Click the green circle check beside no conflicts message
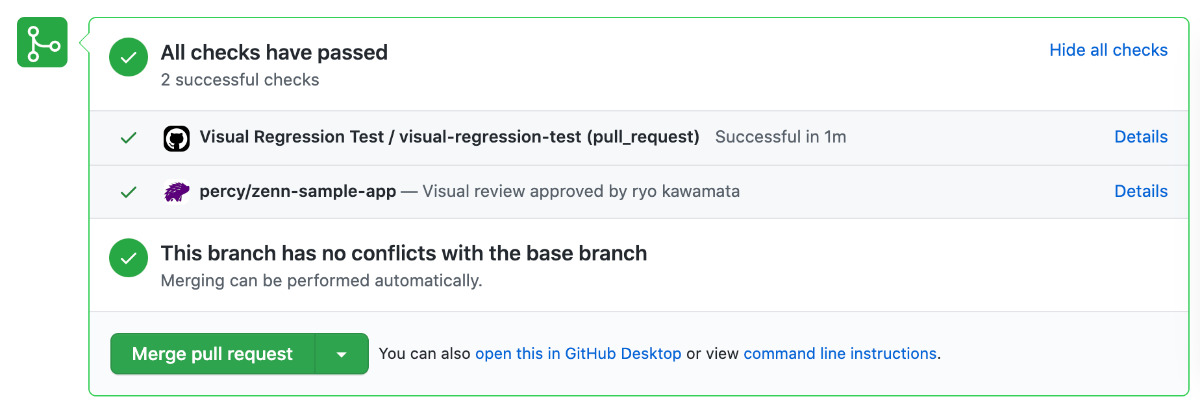Viewport: 1200px width, 412px height. point(128,259)
